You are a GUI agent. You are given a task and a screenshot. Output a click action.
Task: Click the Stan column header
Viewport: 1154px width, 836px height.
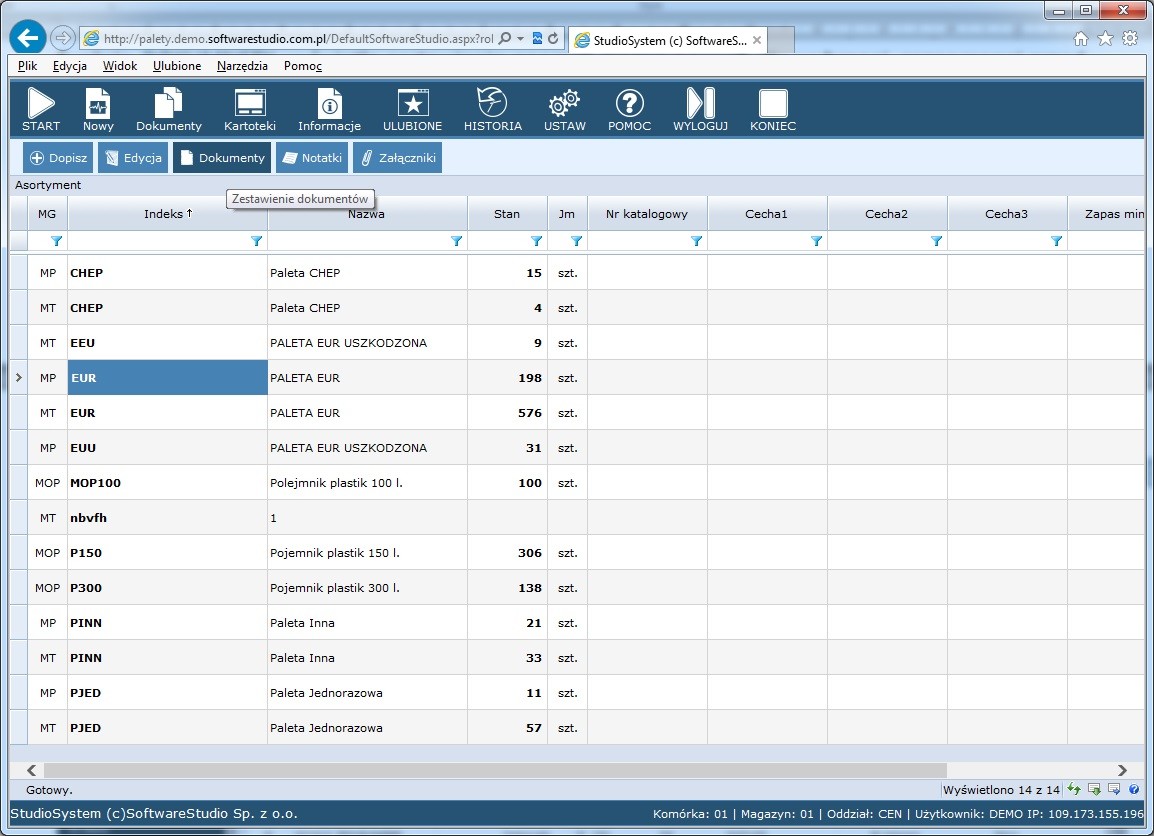507,213
